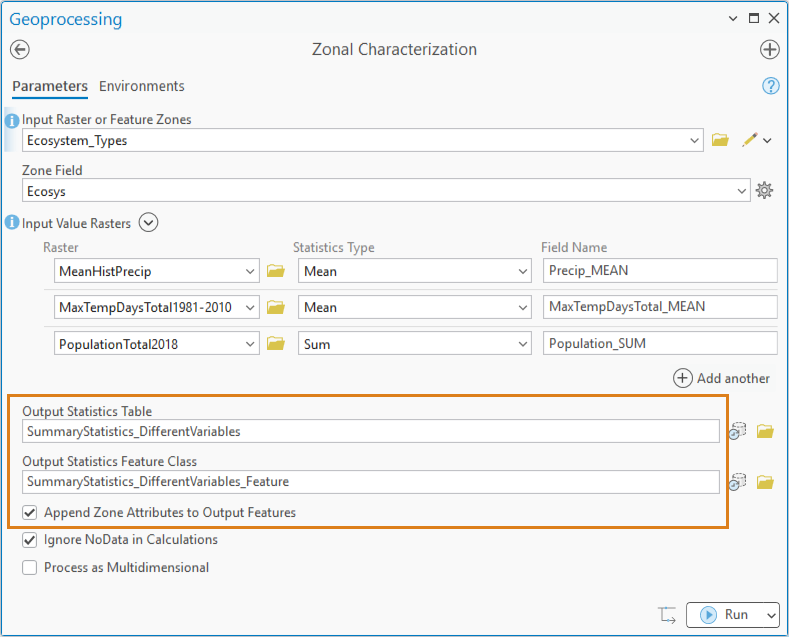Enable Process as Multidimensional checkbox
The width and height of the screenshot is (789, 637).
[30, 568]
